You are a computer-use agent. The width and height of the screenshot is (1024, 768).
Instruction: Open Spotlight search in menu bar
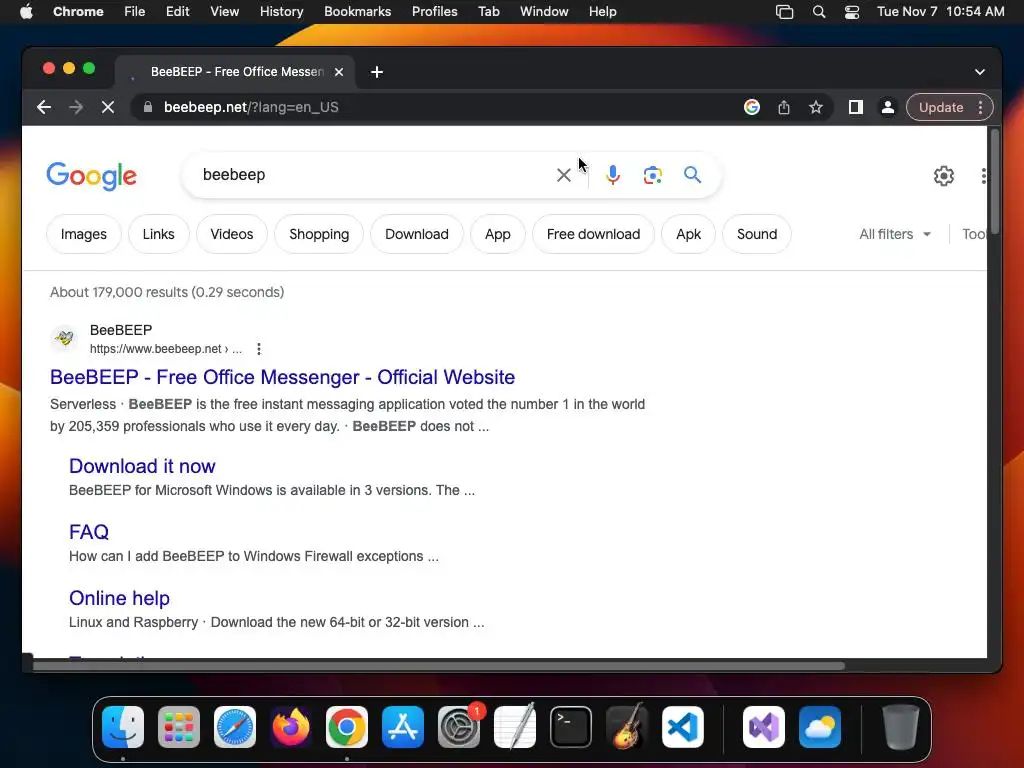818,12
